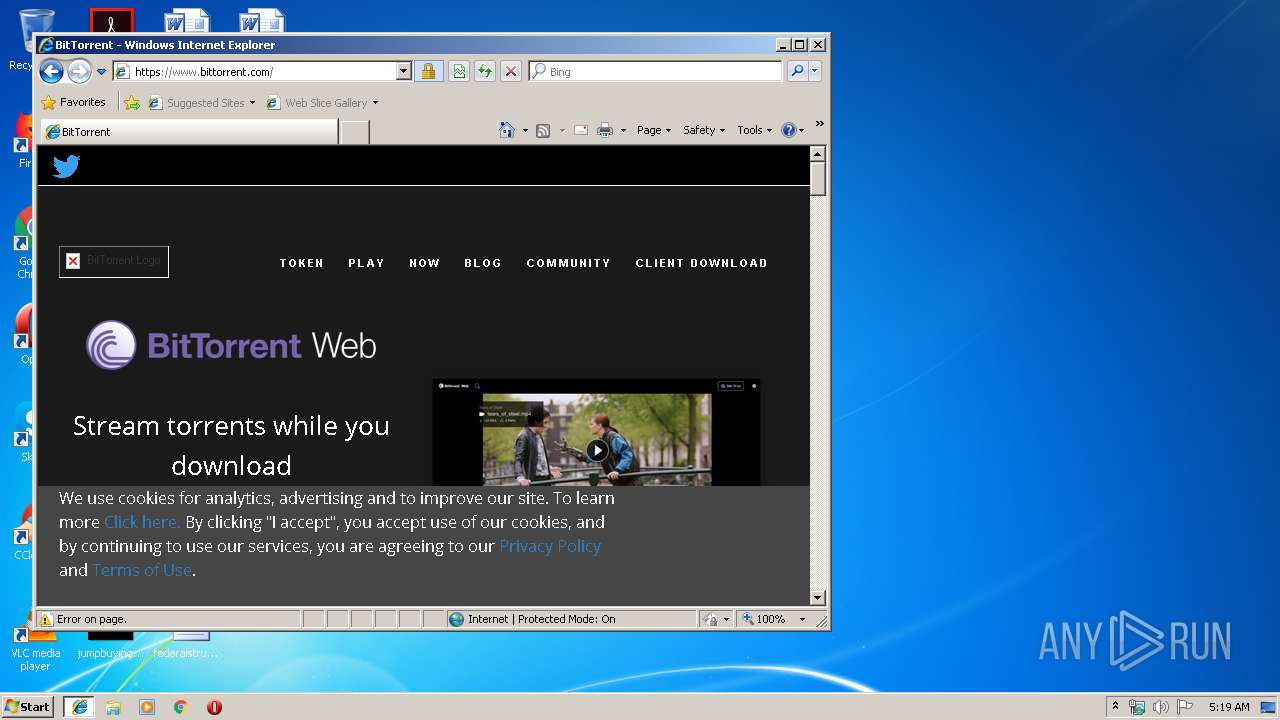This screenshot has height=720, width=1280.
Task: Click the Print icon
Action: [x=605, y=131]
